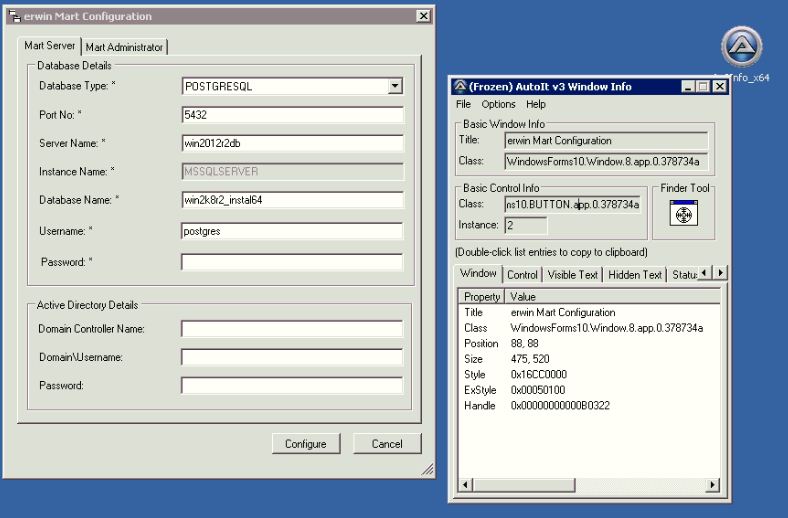Image resolution: width=788 pixels, height=518 pixels.
Task: Click the Active Directory Password field
Action: tap(292, 386)
